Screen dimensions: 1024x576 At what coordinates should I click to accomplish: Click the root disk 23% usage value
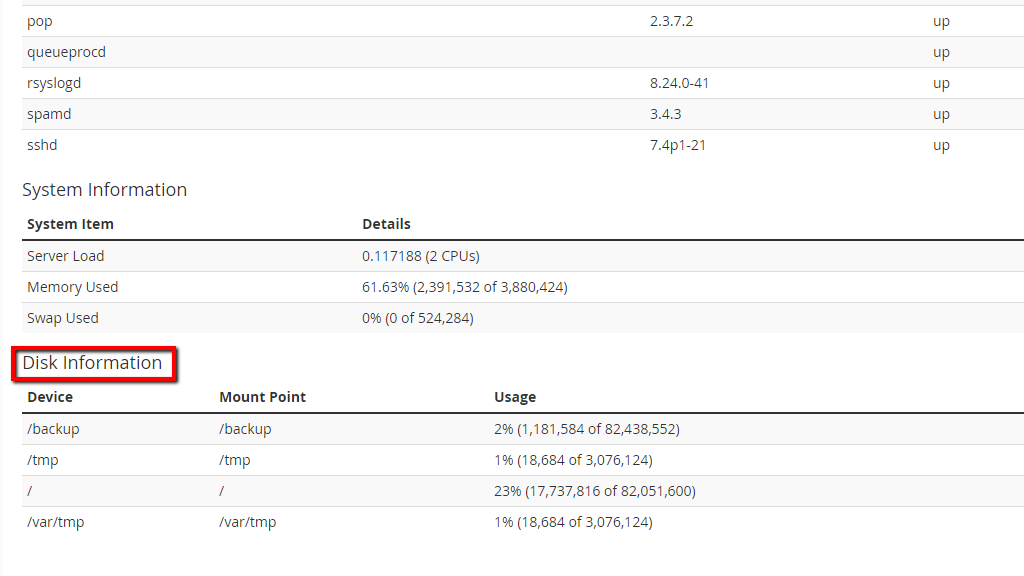594,491
